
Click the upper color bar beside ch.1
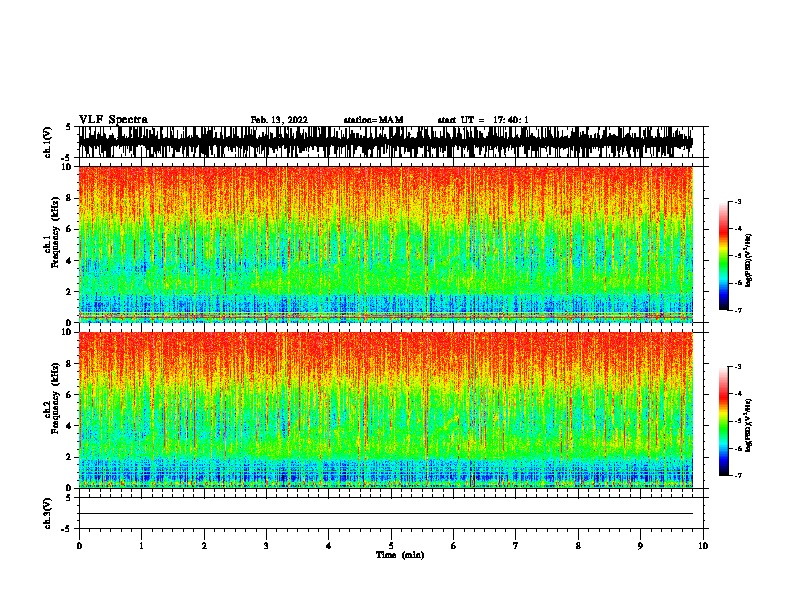(724, 256)
